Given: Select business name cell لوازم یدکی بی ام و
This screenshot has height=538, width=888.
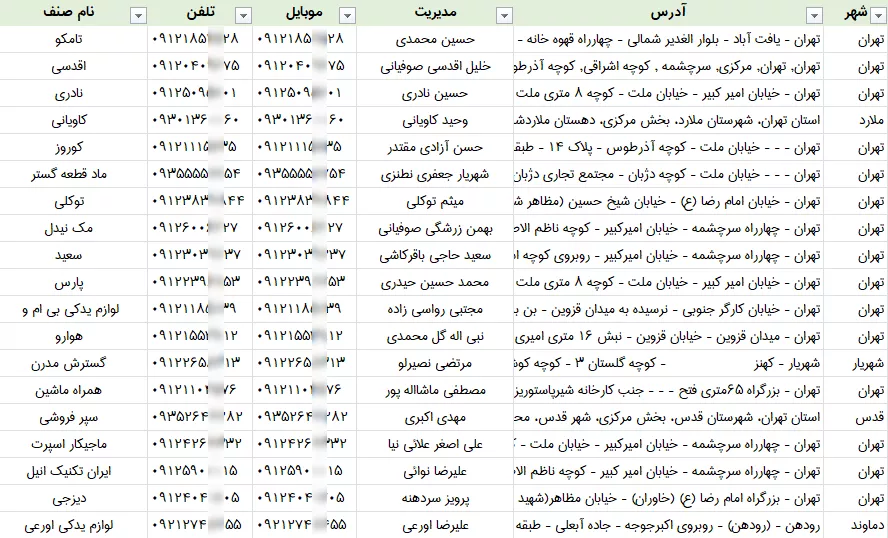Looking at the screenshot, I should tap(74, 309).
